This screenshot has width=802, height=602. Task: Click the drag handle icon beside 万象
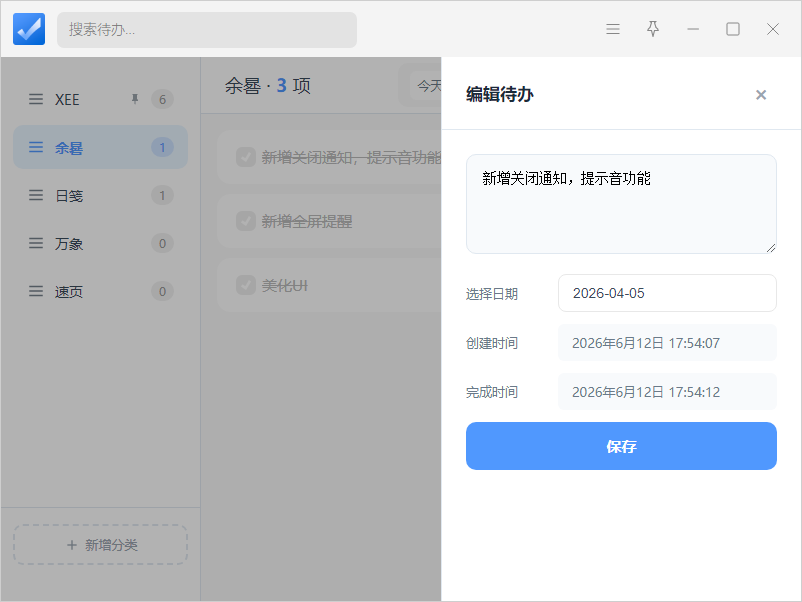coord(36,243)
